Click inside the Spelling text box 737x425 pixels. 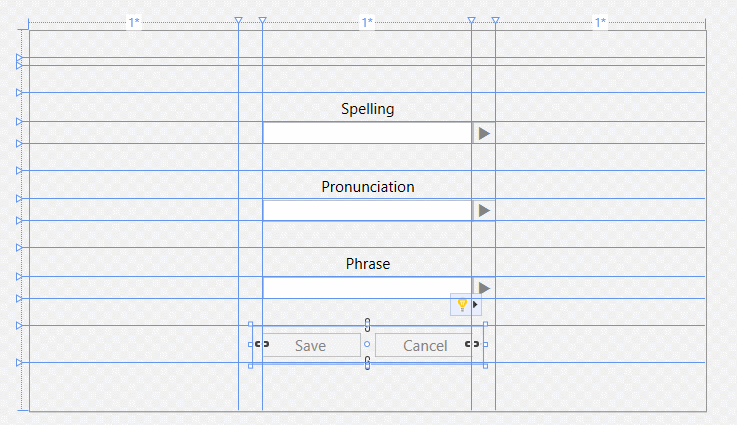(367, 133)
